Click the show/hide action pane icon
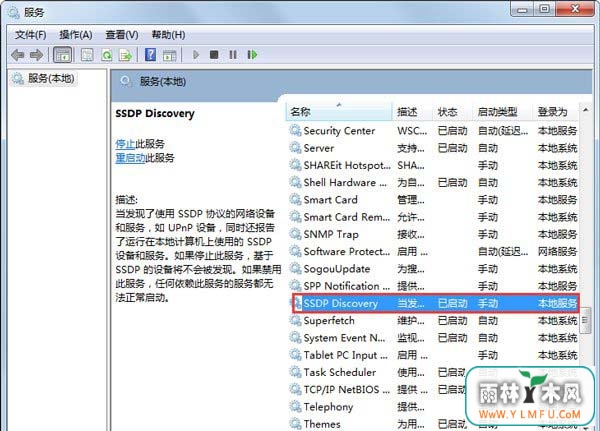Viewport: 600px width, 431px height. pos(170,55)
